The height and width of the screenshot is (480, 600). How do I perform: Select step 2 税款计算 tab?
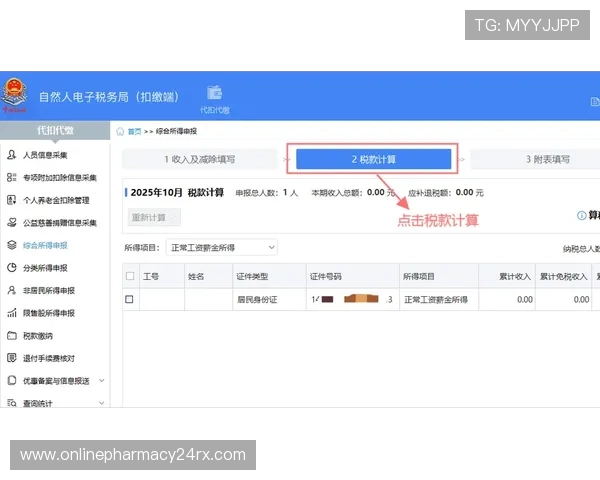click(373, 159)
